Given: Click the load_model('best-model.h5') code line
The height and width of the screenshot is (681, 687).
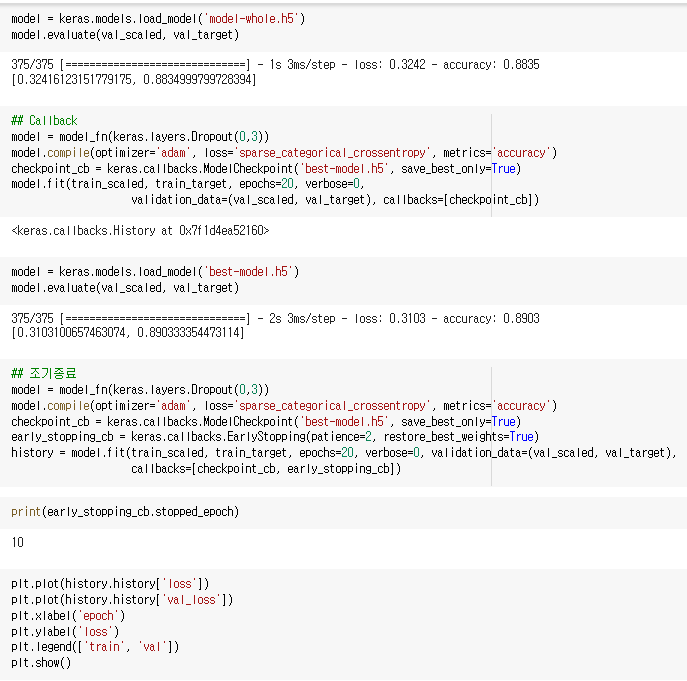Looking at the screenshot, I should pos(155,272).
